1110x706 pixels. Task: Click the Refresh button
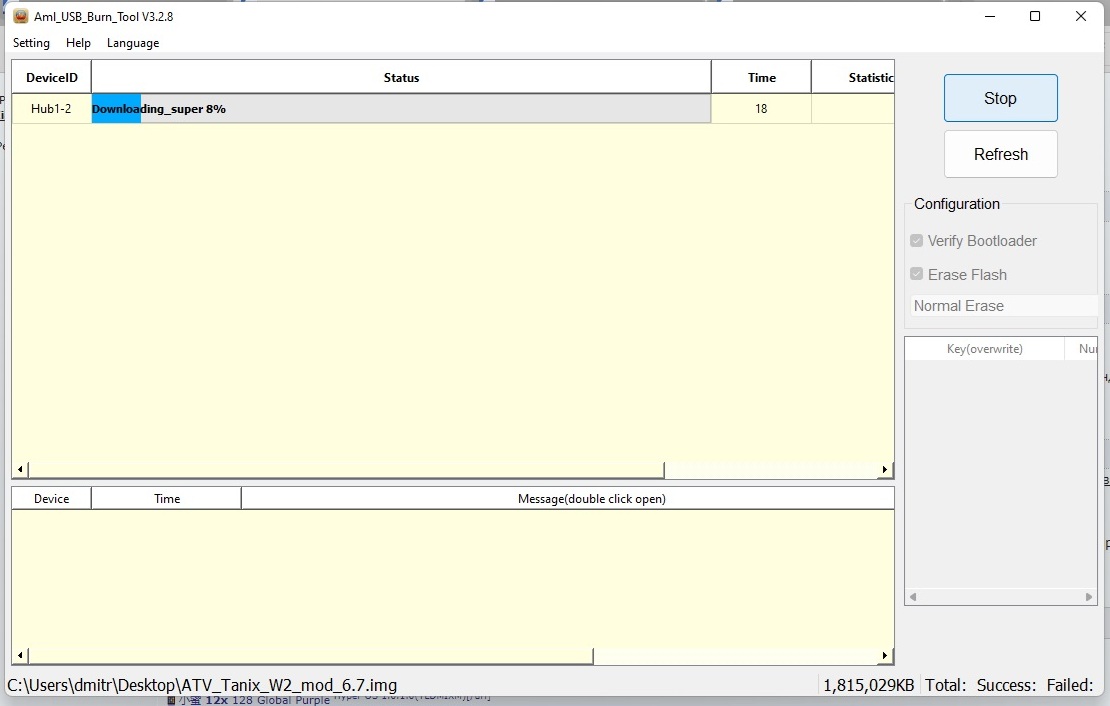1000,154
